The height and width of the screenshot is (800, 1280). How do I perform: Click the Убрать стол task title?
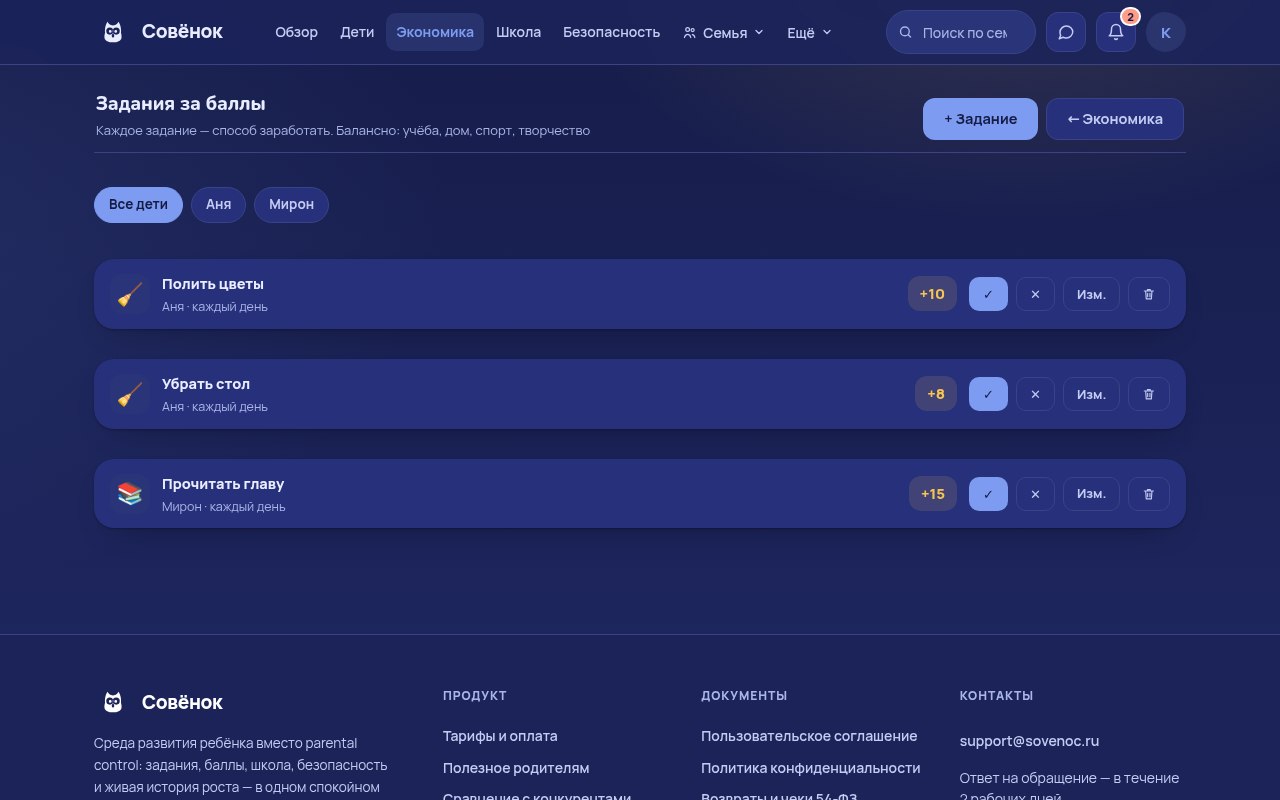point(206,384)
